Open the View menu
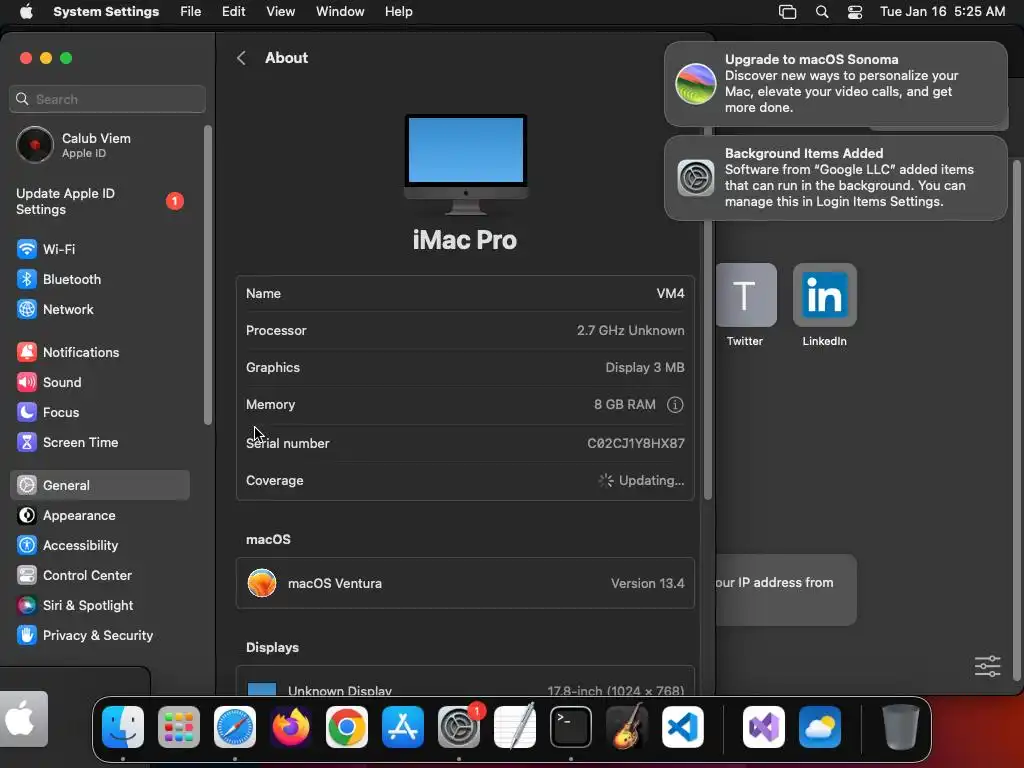 280,12
